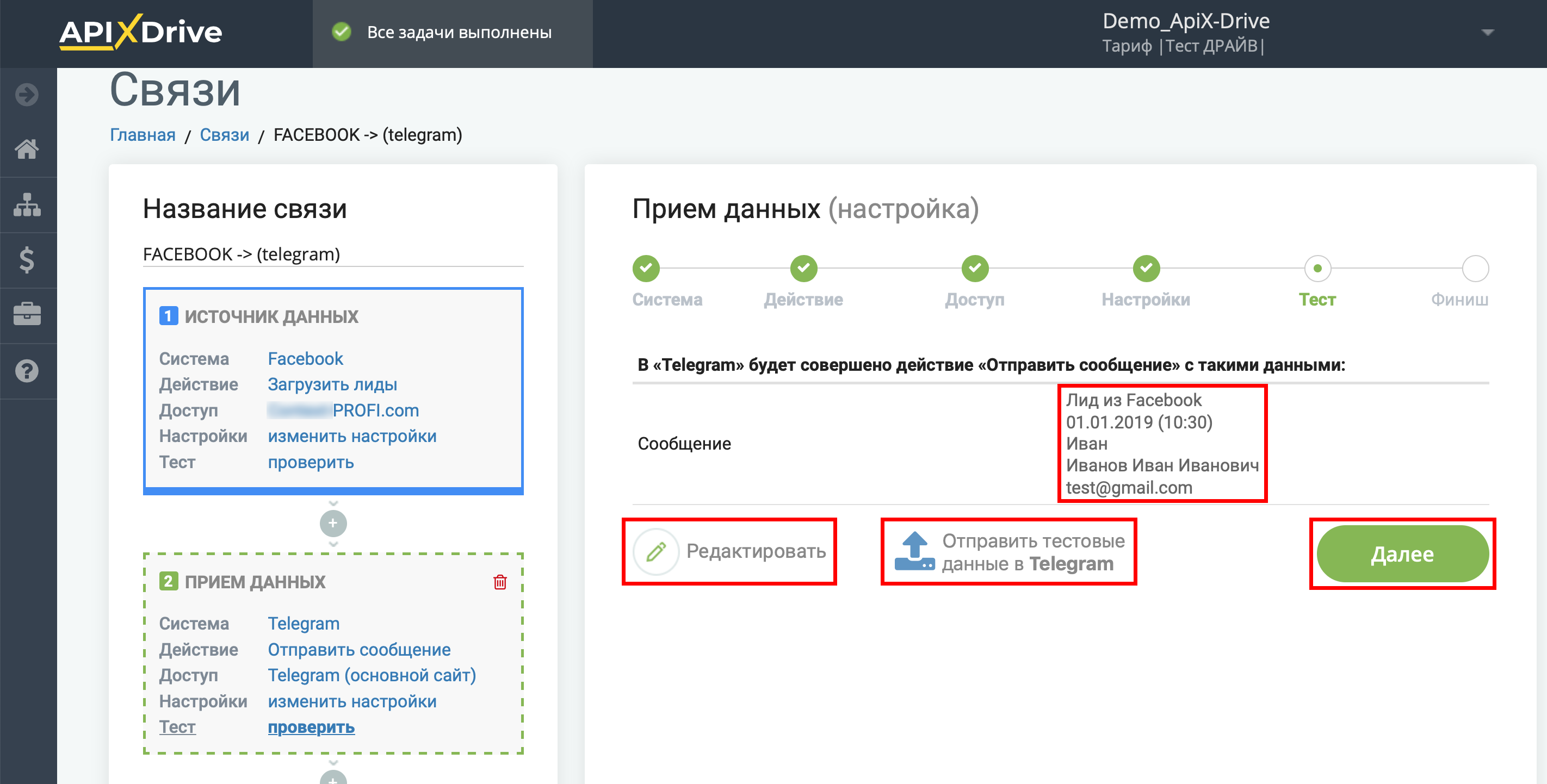The image size is (1547, 784).
Task: Click the 01.01.2019 (10:30) line
Action: (x=1139, y=422)
